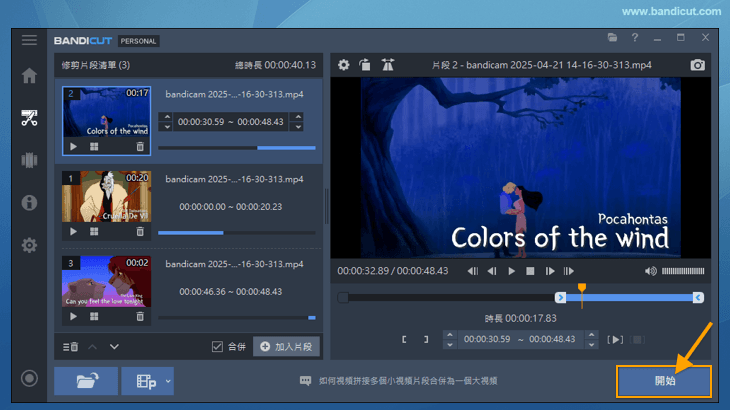Clear all segments with list trash icon
The height and width of the screenshot is (410, 730).
pos(71,347)
